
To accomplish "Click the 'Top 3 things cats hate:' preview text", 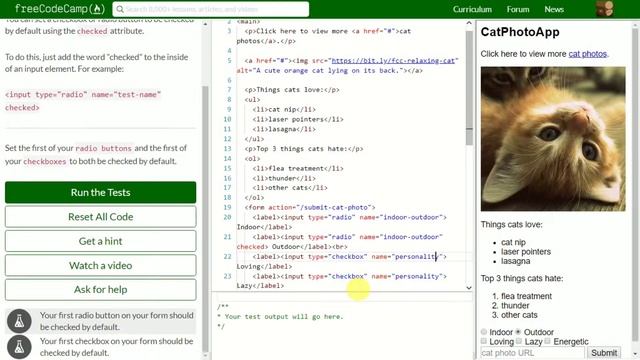I will coord(522,278).
